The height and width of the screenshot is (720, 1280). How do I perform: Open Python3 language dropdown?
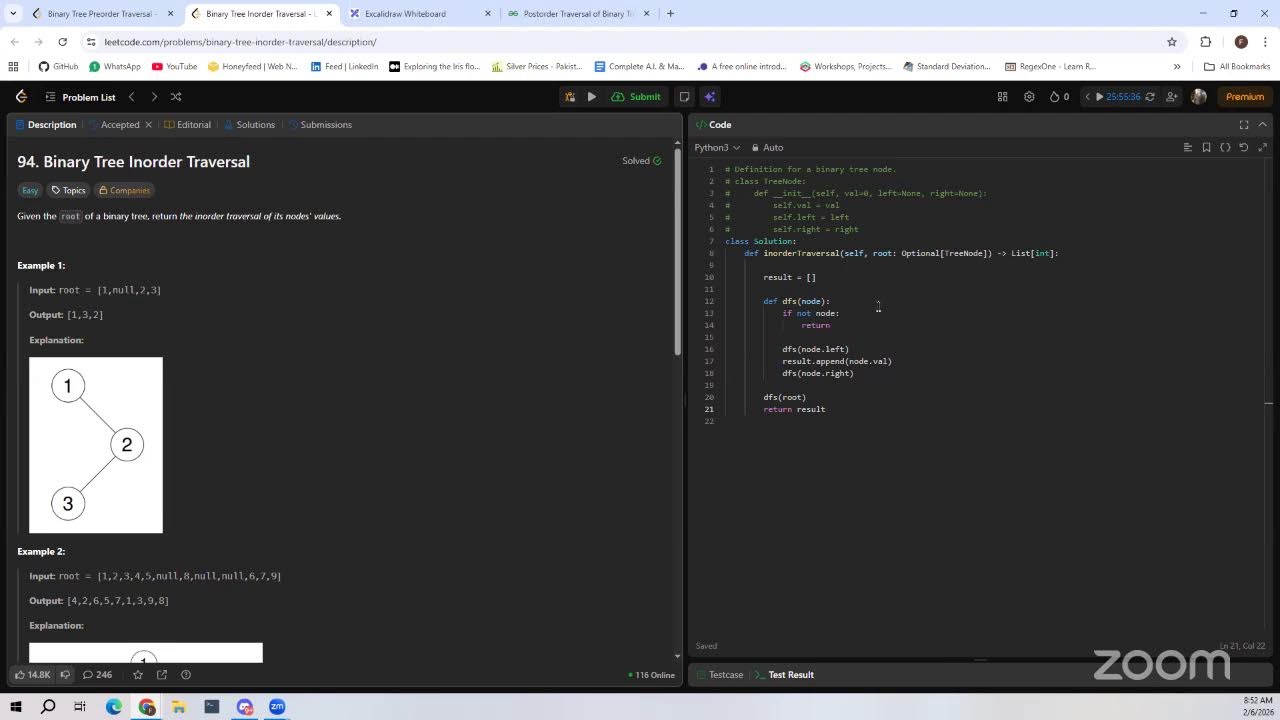717,147
